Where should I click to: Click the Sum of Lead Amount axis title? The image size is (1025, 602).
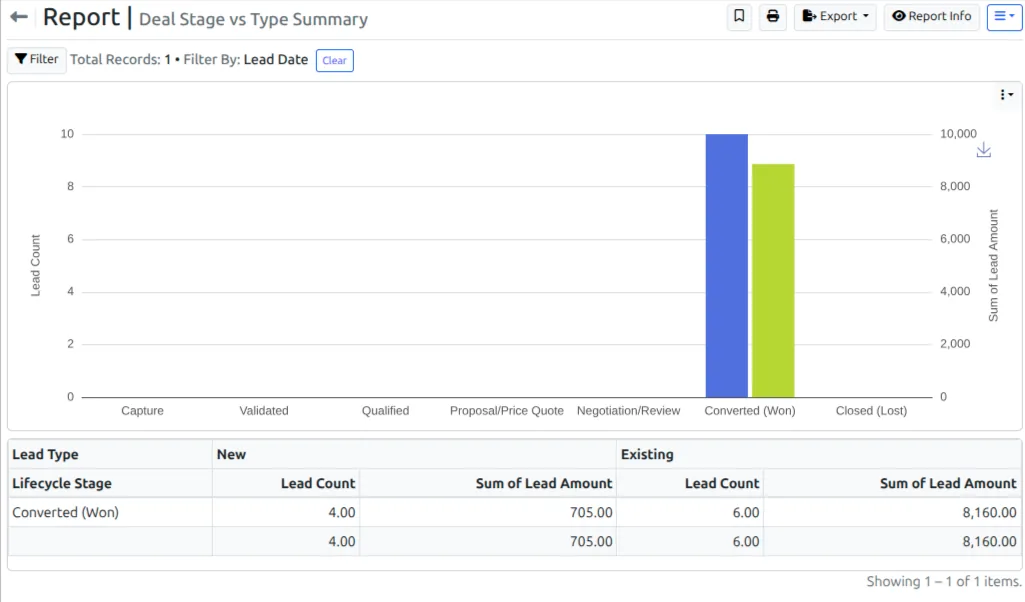point(994,265)
